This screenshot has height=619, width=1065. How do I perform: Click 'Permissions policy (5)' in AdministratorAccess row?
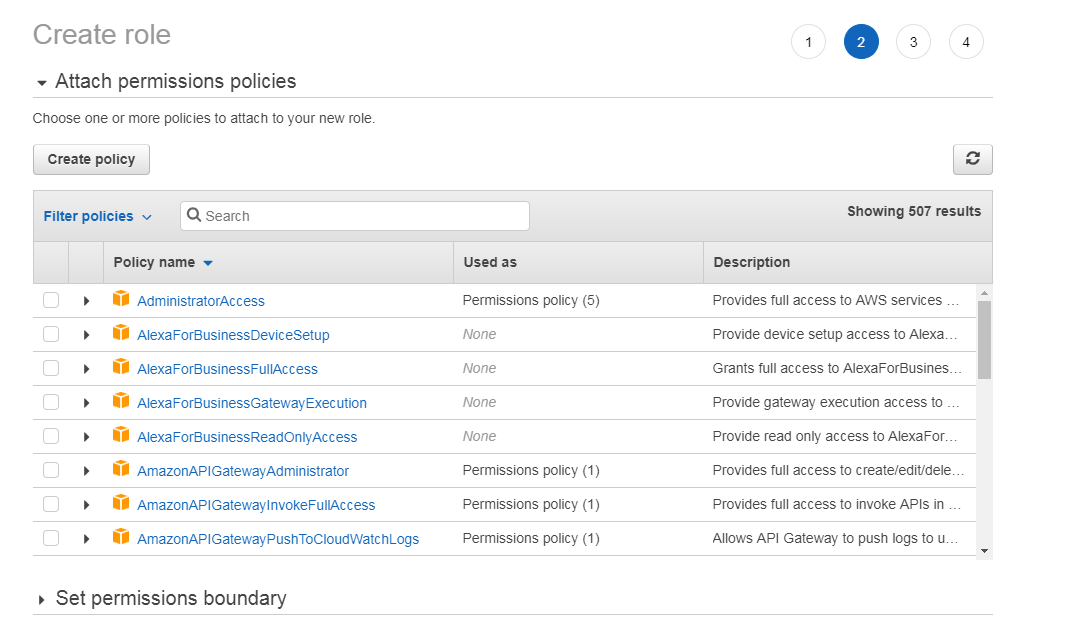point(530,300)
